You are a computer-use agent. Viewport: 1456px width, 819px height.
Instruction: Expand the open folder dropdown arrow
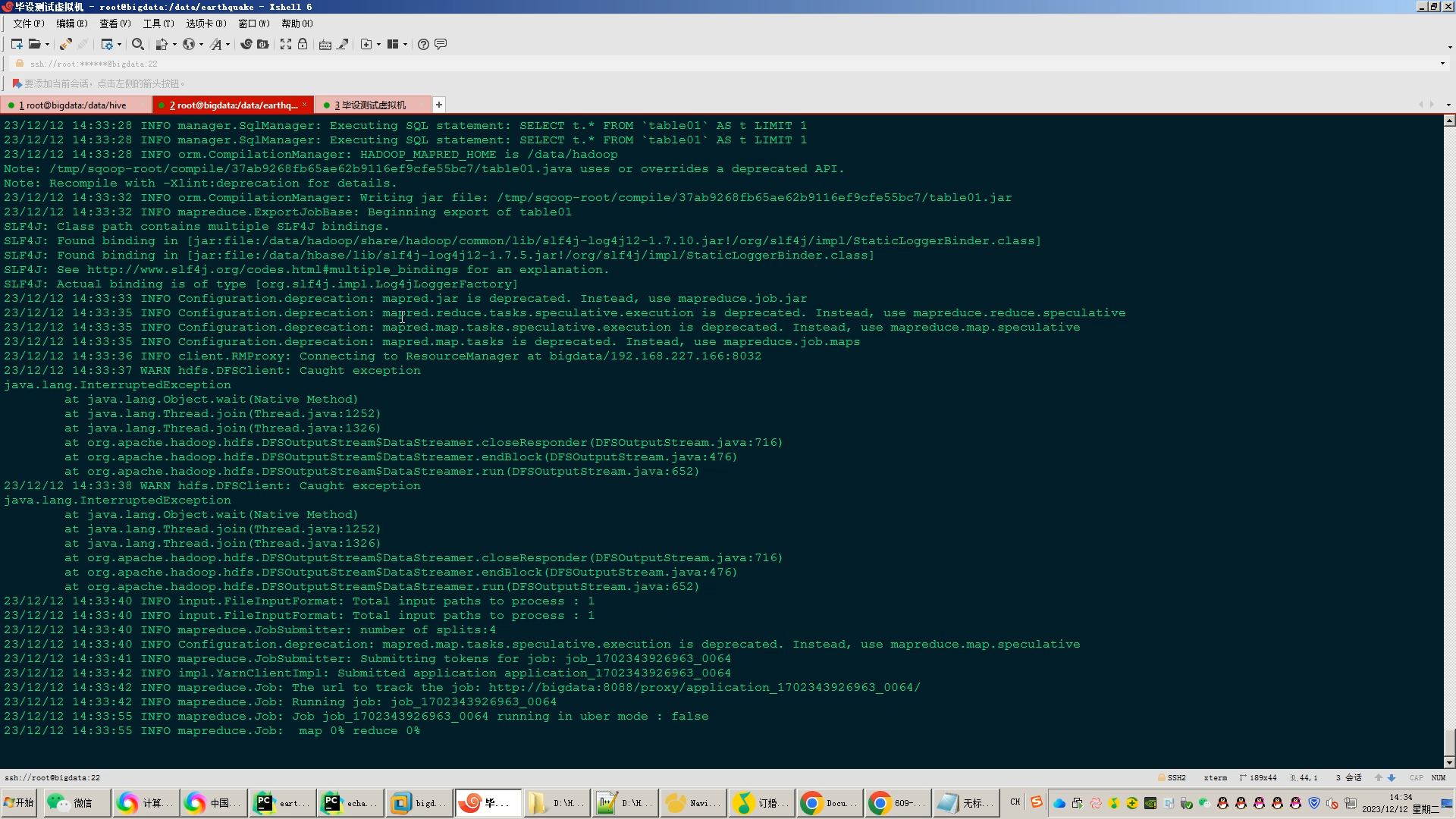(47, 45)
